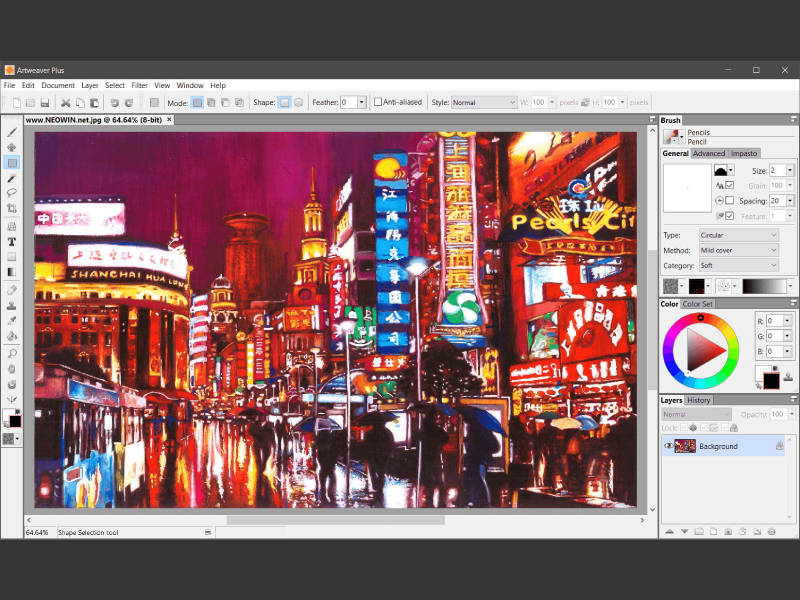Select the Zoom tool from the toolbox
The image size is (800, 600).
pos(12,353)
